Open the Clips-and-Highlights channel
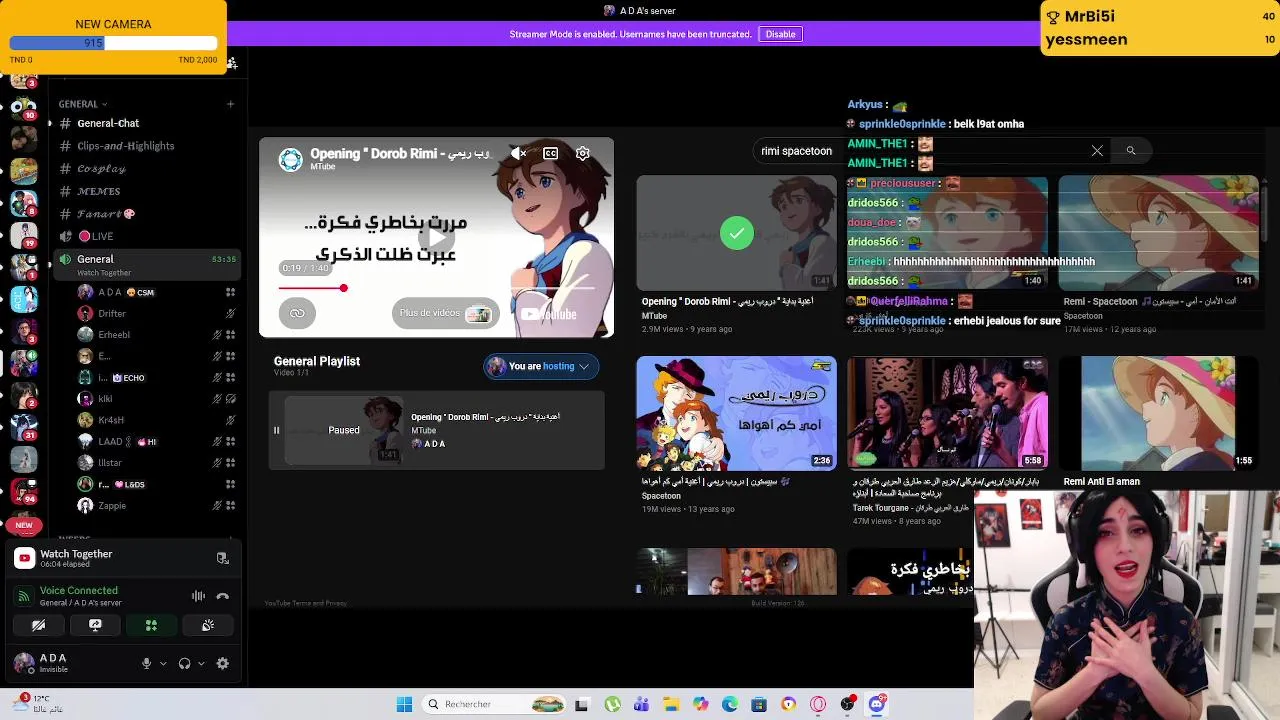Viewport: 1280px width, 720px height. [x=126, y=146]
